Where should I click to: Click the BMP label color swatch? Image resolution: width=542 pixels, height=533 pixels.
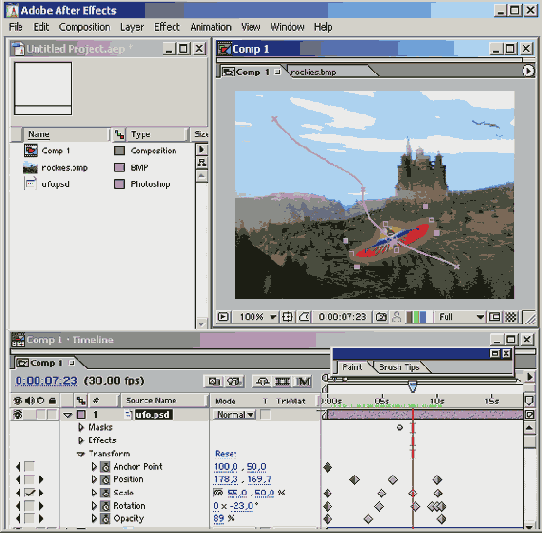(x=119, y=168)
